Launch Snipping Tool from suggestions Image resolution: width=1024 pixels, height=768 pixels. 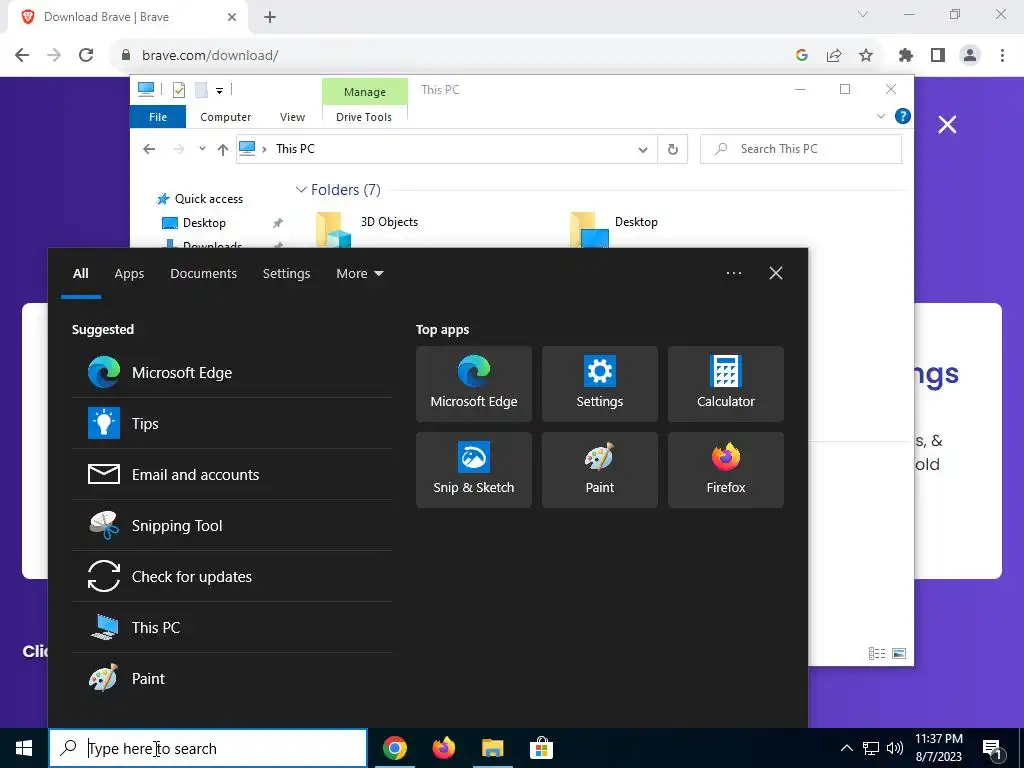pos(232,525)
